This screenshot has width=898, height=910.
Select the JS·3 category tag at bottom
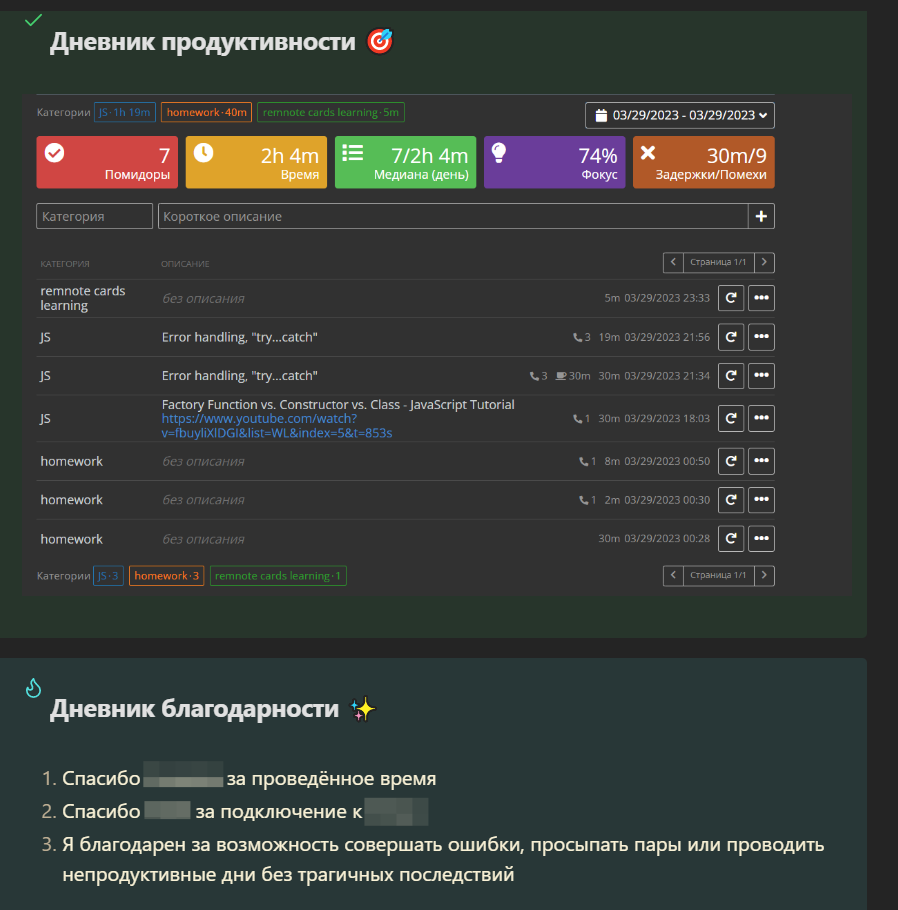109,576
